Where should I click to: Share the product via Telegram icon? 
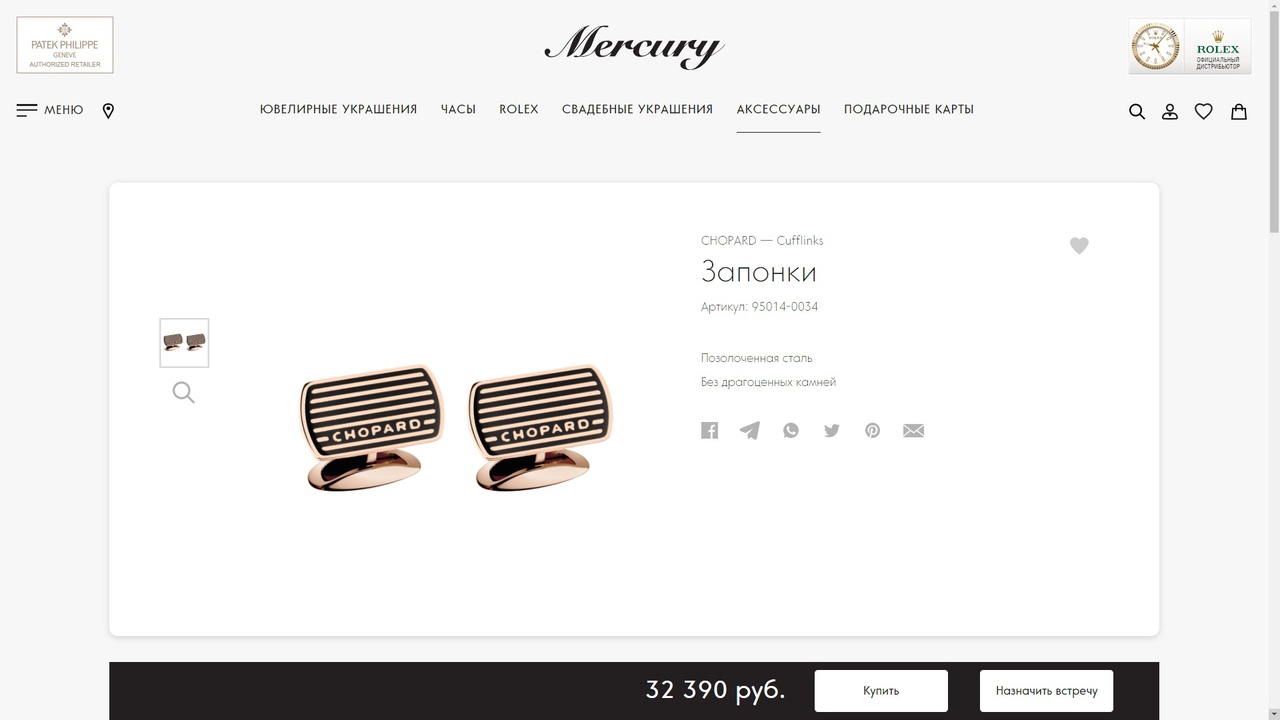(x=750, y=430)
